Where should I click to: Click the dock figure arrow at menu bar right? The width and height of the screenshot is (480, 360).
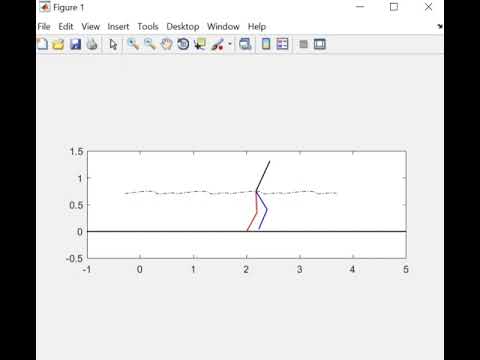click(x=440, y=26)
